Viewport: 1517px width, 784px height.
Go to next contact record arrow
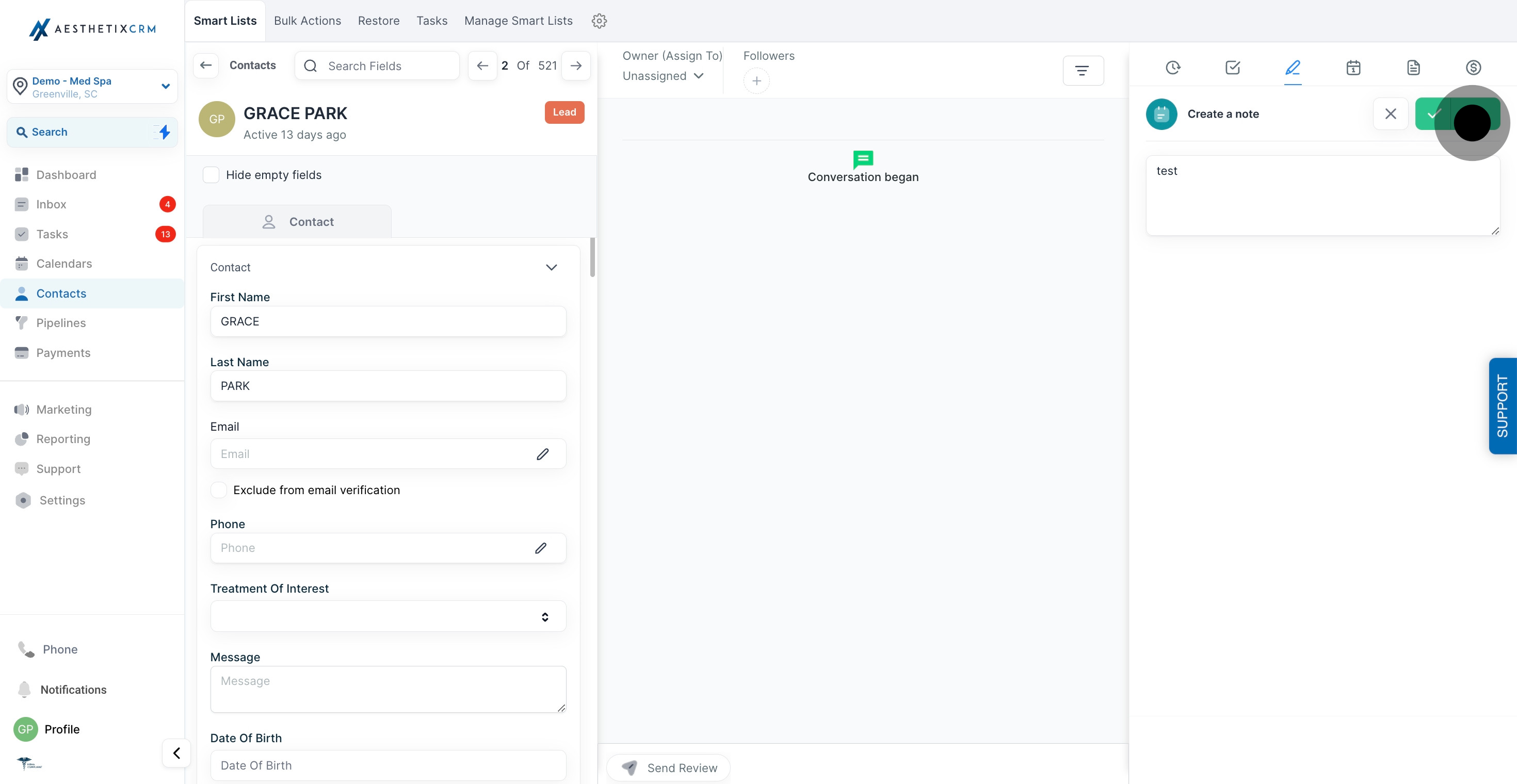click(576, 66)
